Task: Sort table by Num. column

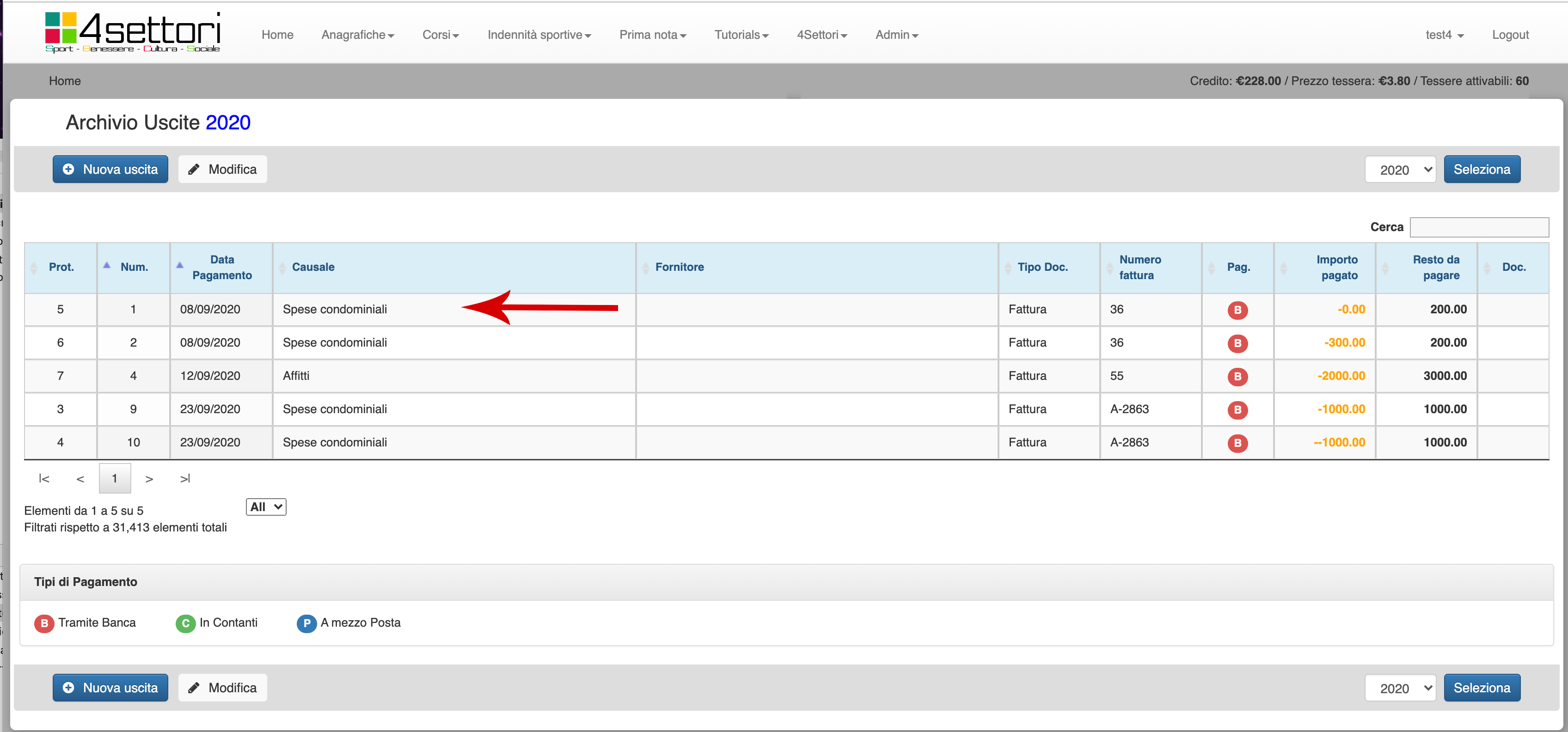Action: tap(134, 267)
